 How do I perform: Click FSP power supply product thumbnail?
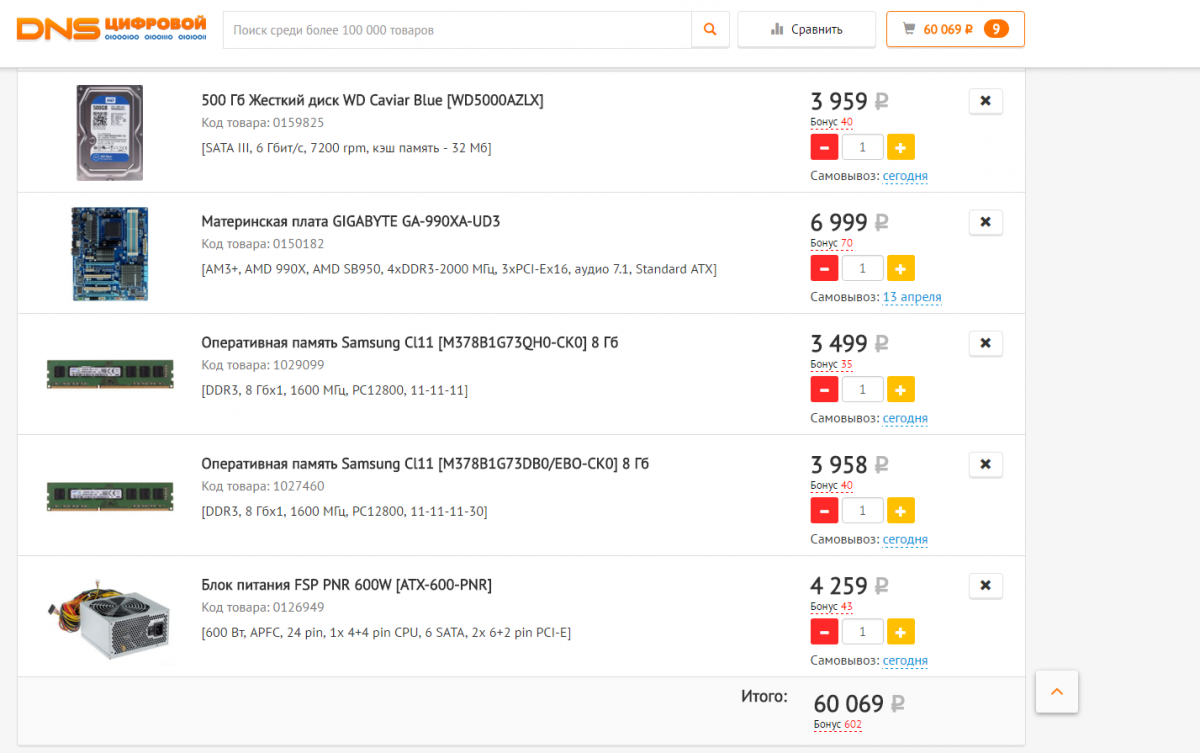[x=110, y=619]
